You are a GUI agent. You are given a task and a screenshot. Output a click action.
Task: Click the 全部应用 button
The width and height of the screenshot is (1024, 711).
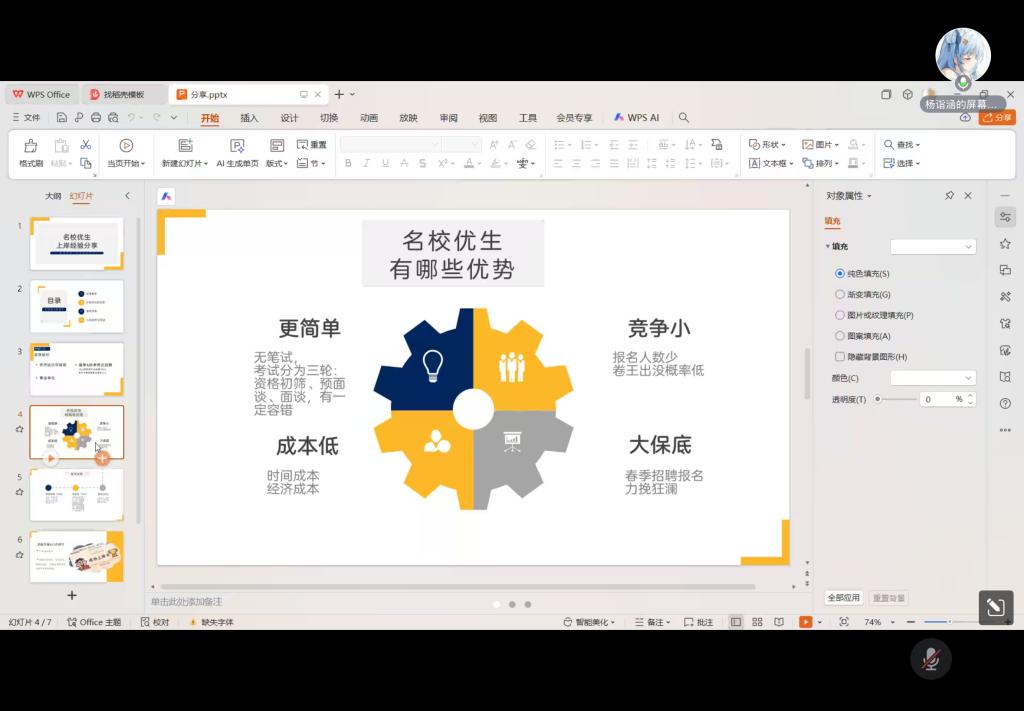tap(843, 597)
